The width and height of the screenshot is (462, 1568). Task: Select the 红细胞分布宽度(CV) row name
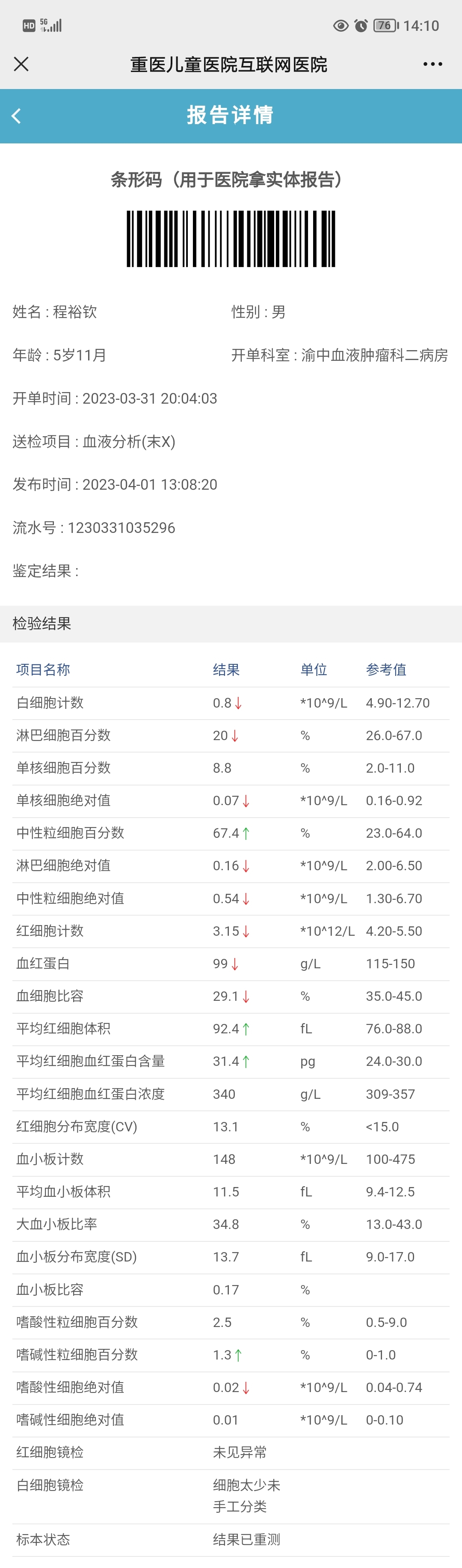tap(77, 1127)
